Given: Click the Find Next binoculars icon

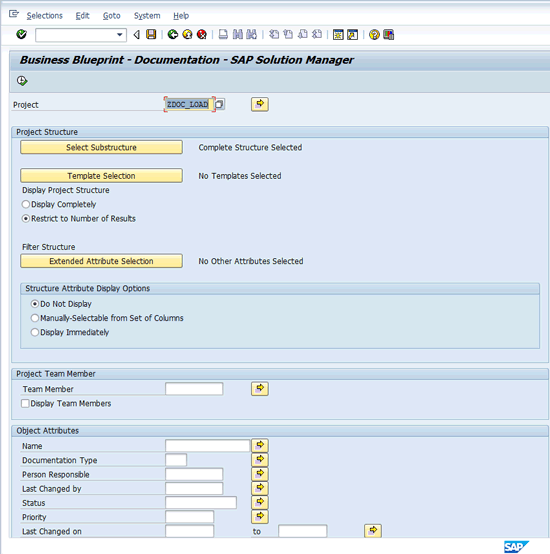Looking at the screenshot, I should (x=252, y=35).
